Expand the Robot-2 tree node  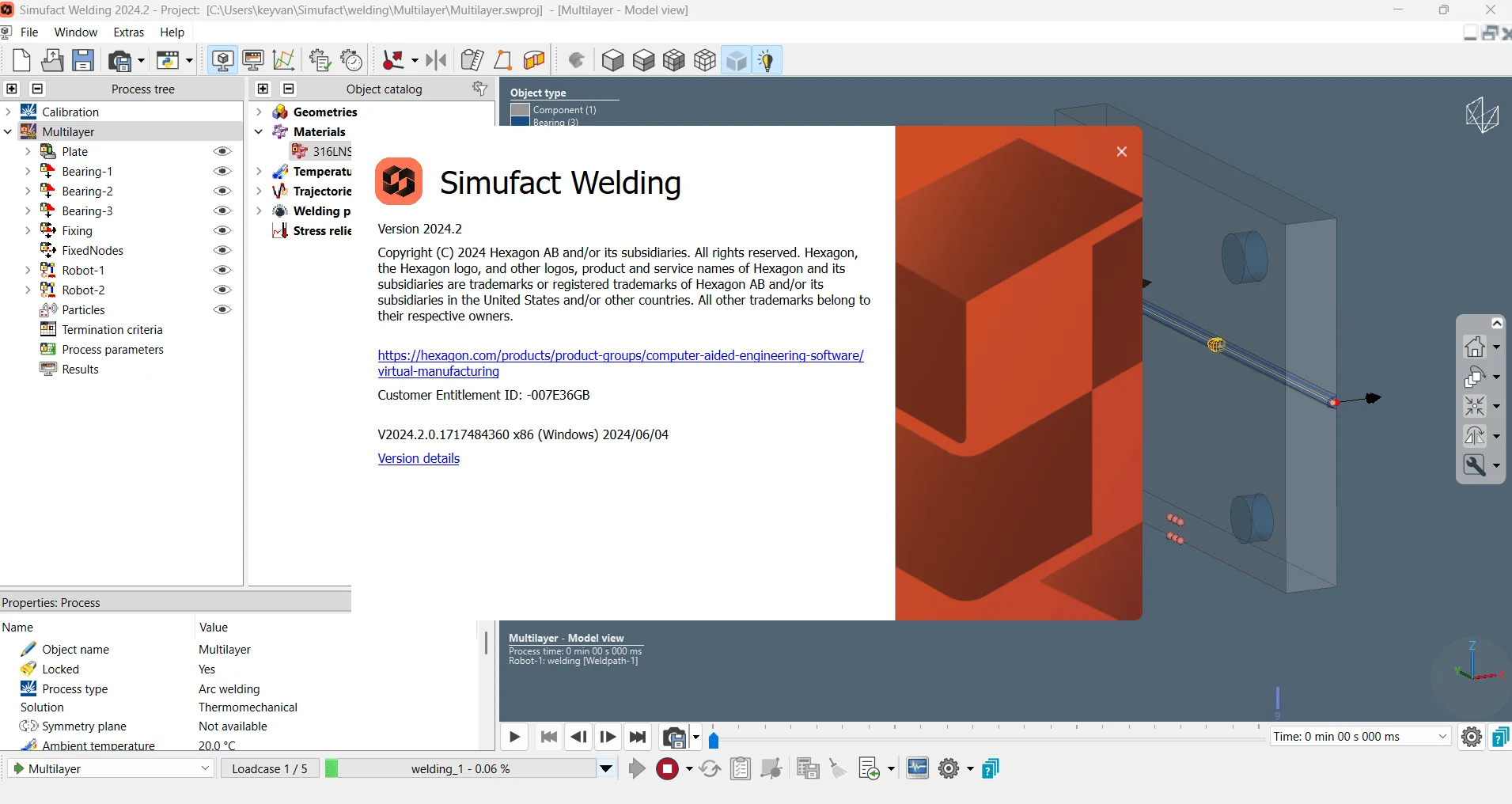click(28, 290)
